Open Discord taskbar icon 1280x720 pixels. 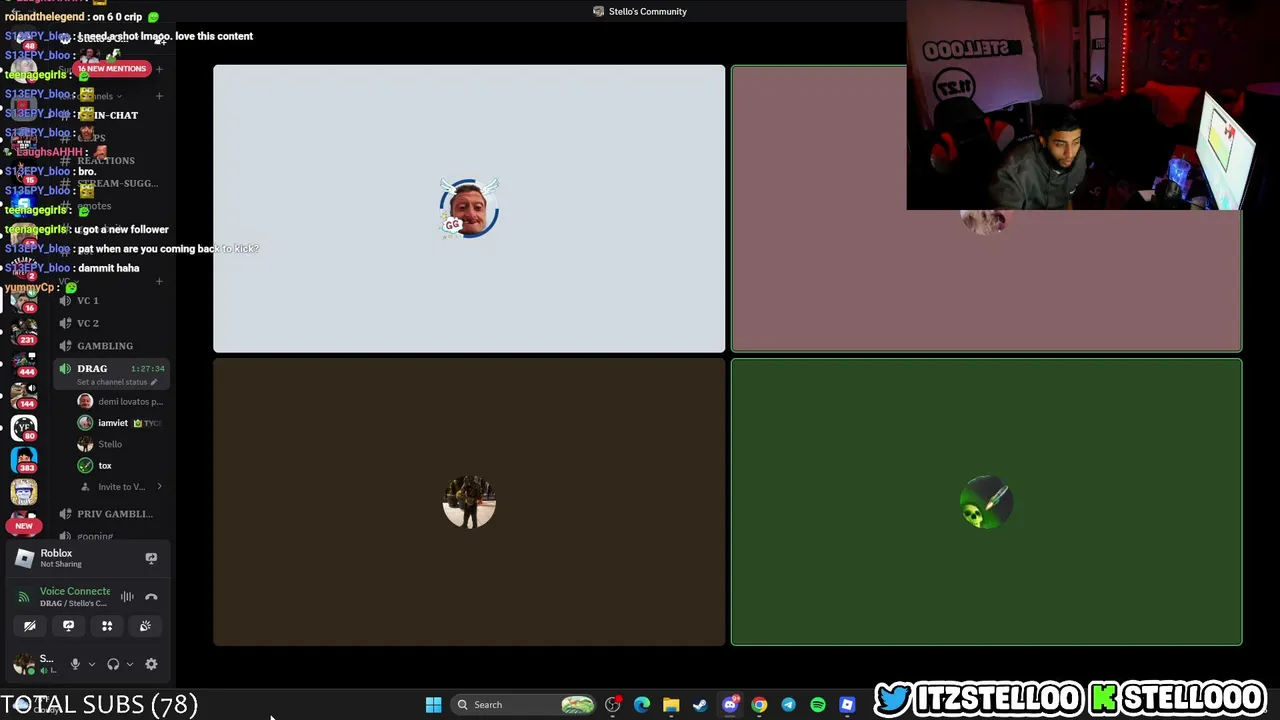[x=730, y=705]
